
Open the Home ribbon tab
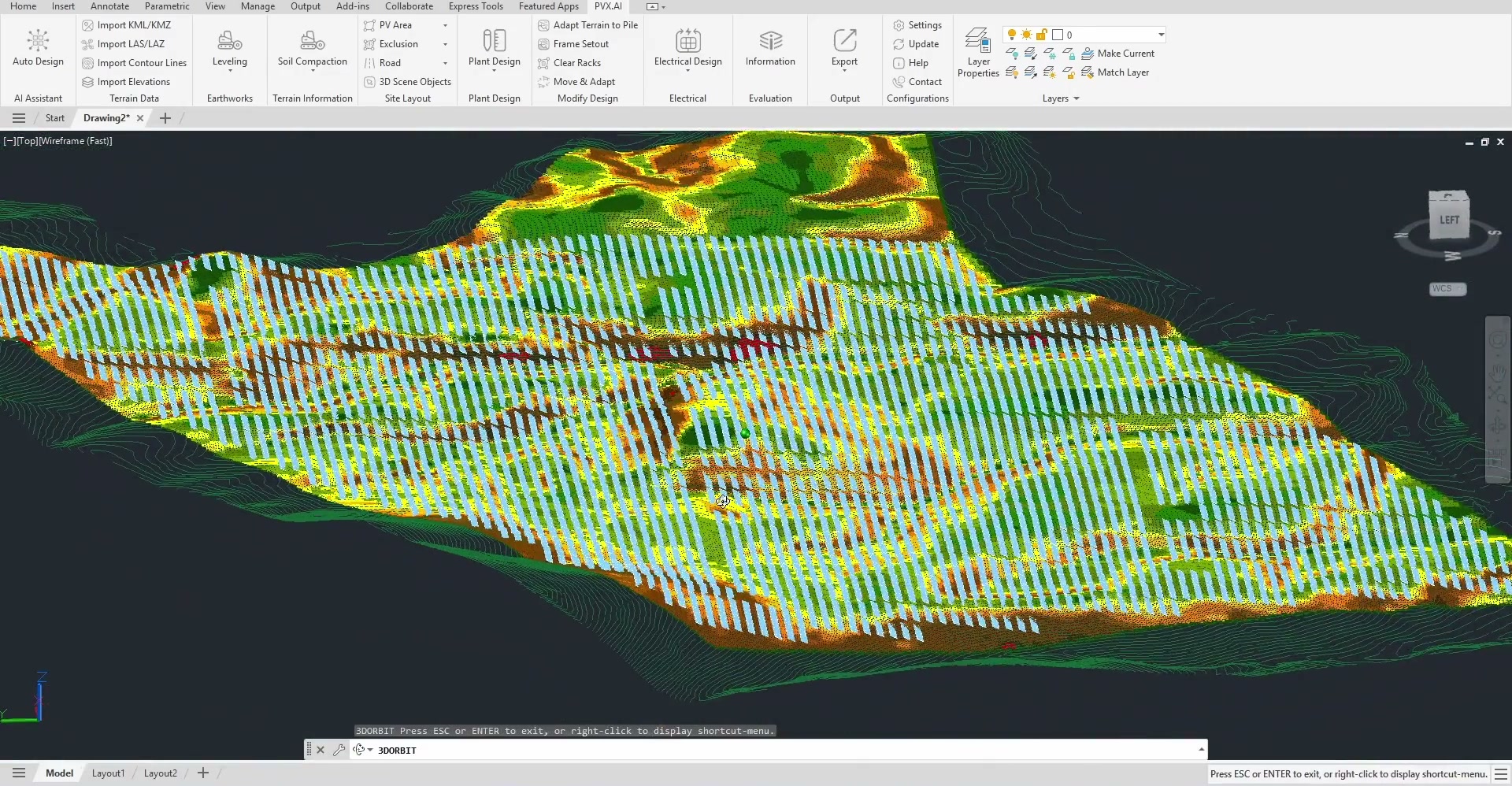(23, 6)
